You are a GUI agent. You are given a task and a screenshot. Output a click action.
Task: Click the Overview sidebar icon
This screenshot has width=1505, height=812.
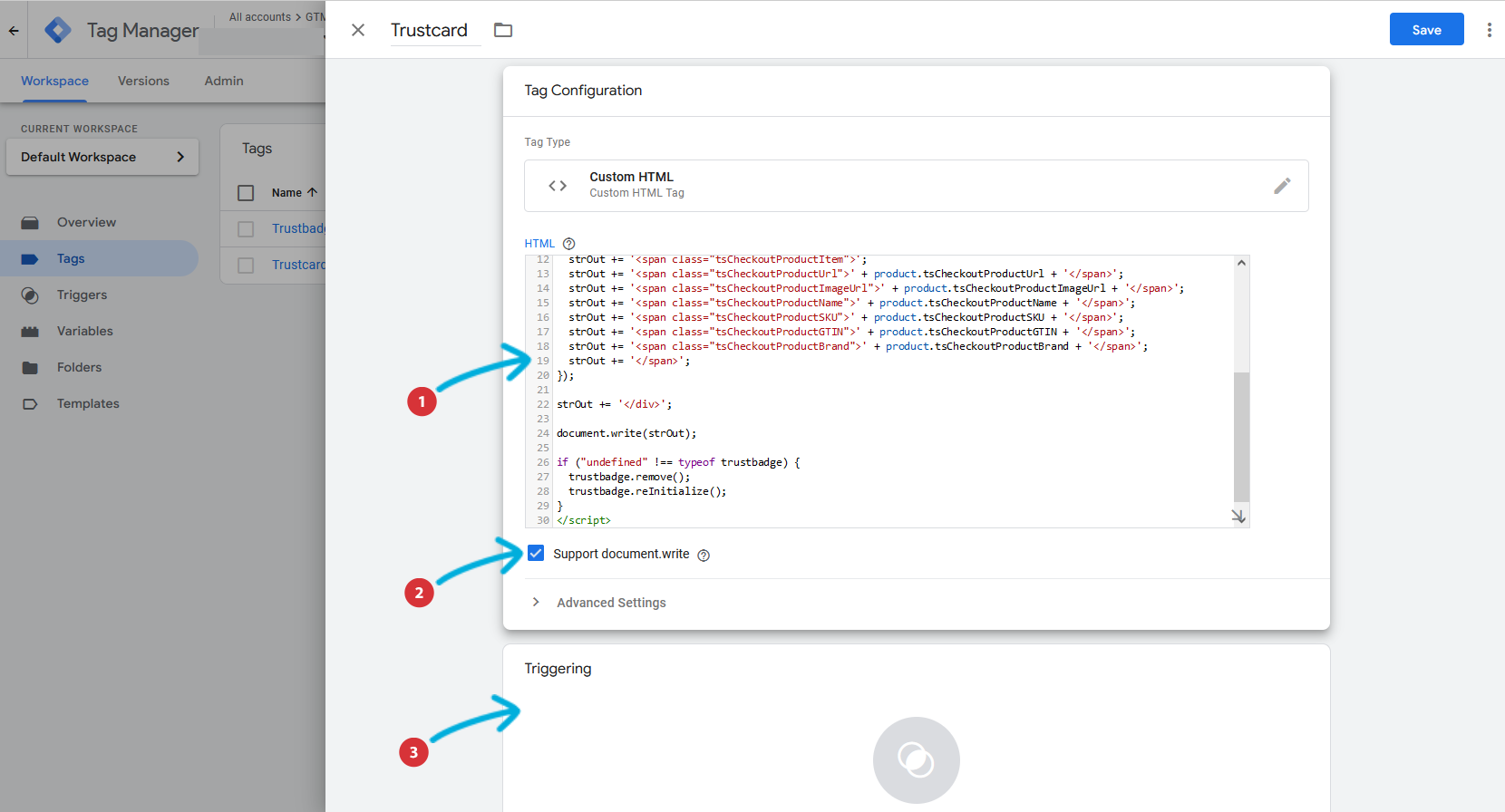click(x=30, y=223)
